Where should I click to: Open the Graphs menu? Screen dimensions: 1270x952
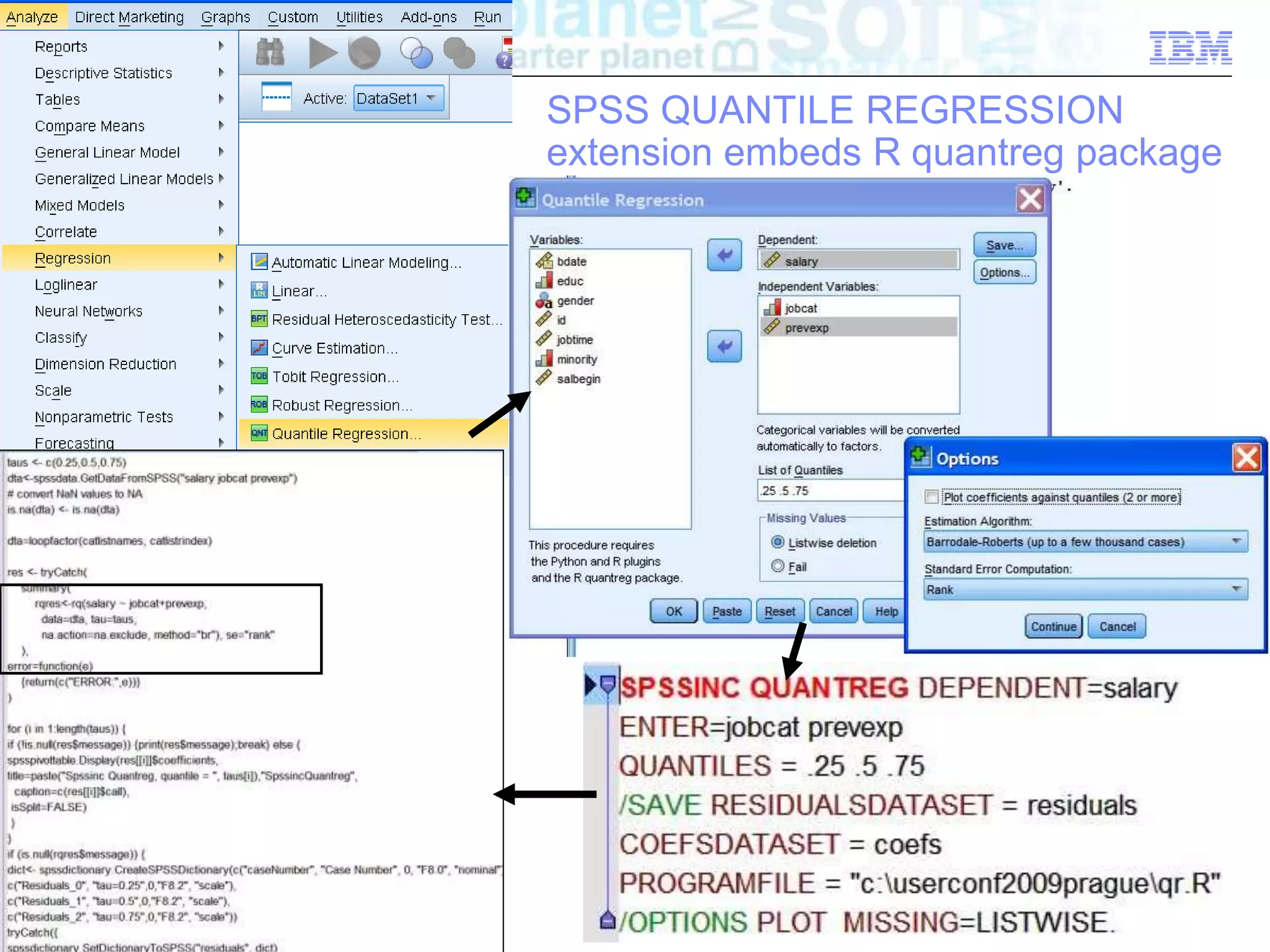tap(226, 17)
